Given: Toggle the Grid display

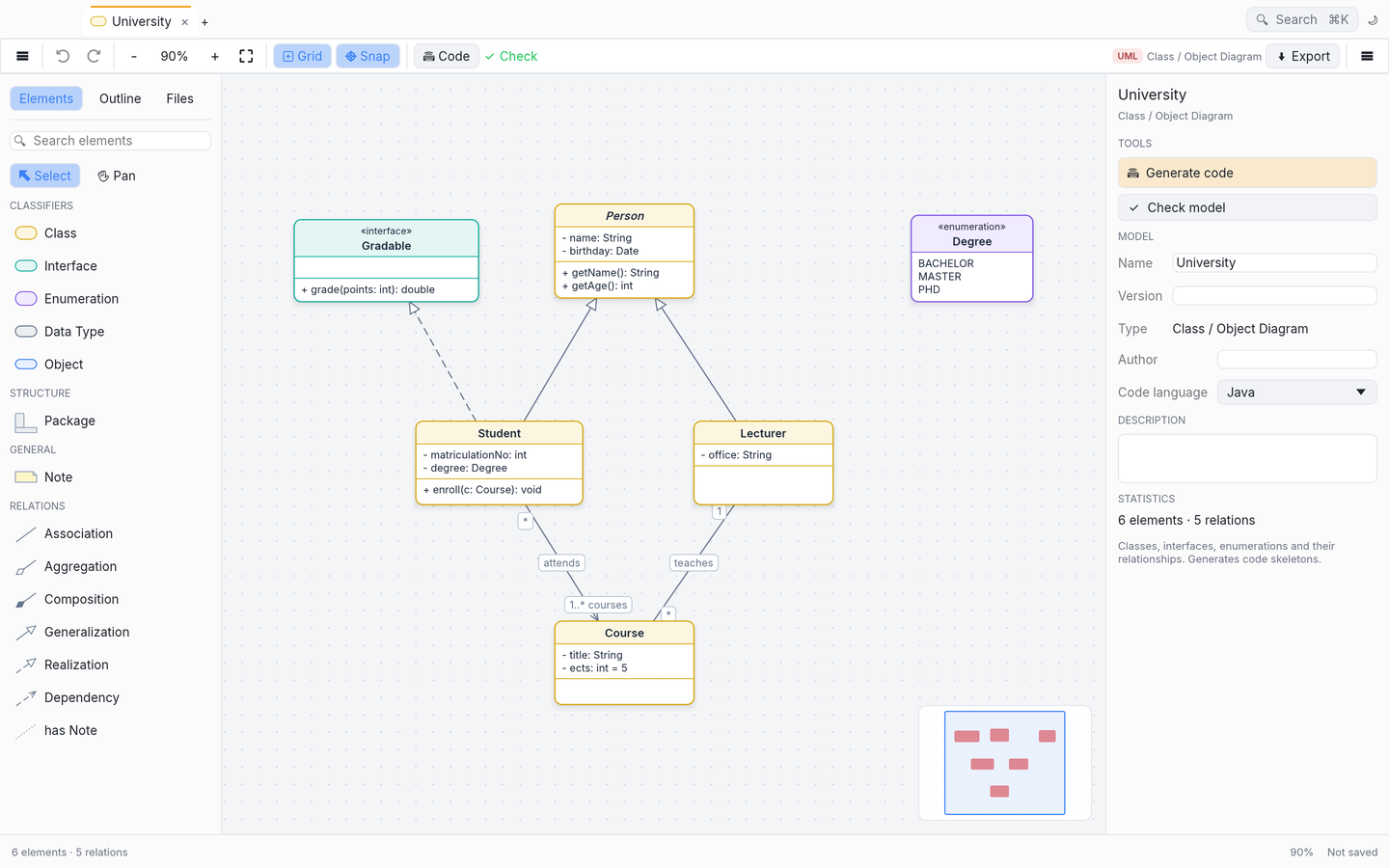Looking at the screenshot, I should [302, 56].
